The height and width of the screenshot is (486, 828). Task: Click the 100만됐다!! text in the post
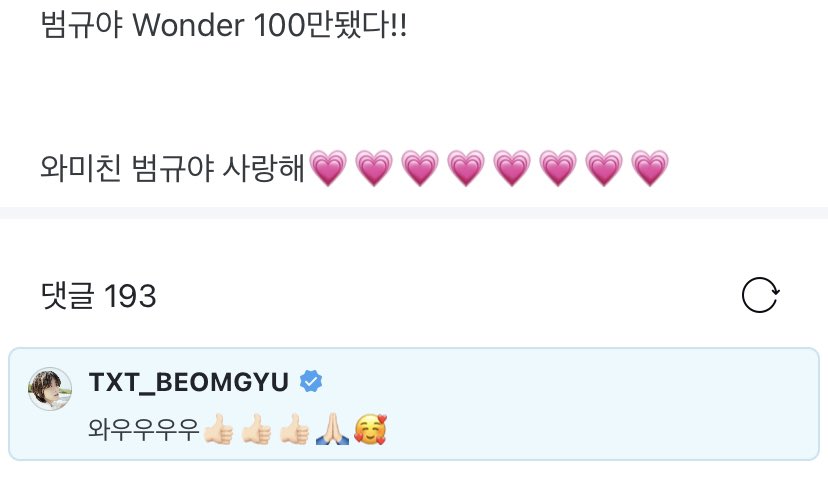[331, 25]
